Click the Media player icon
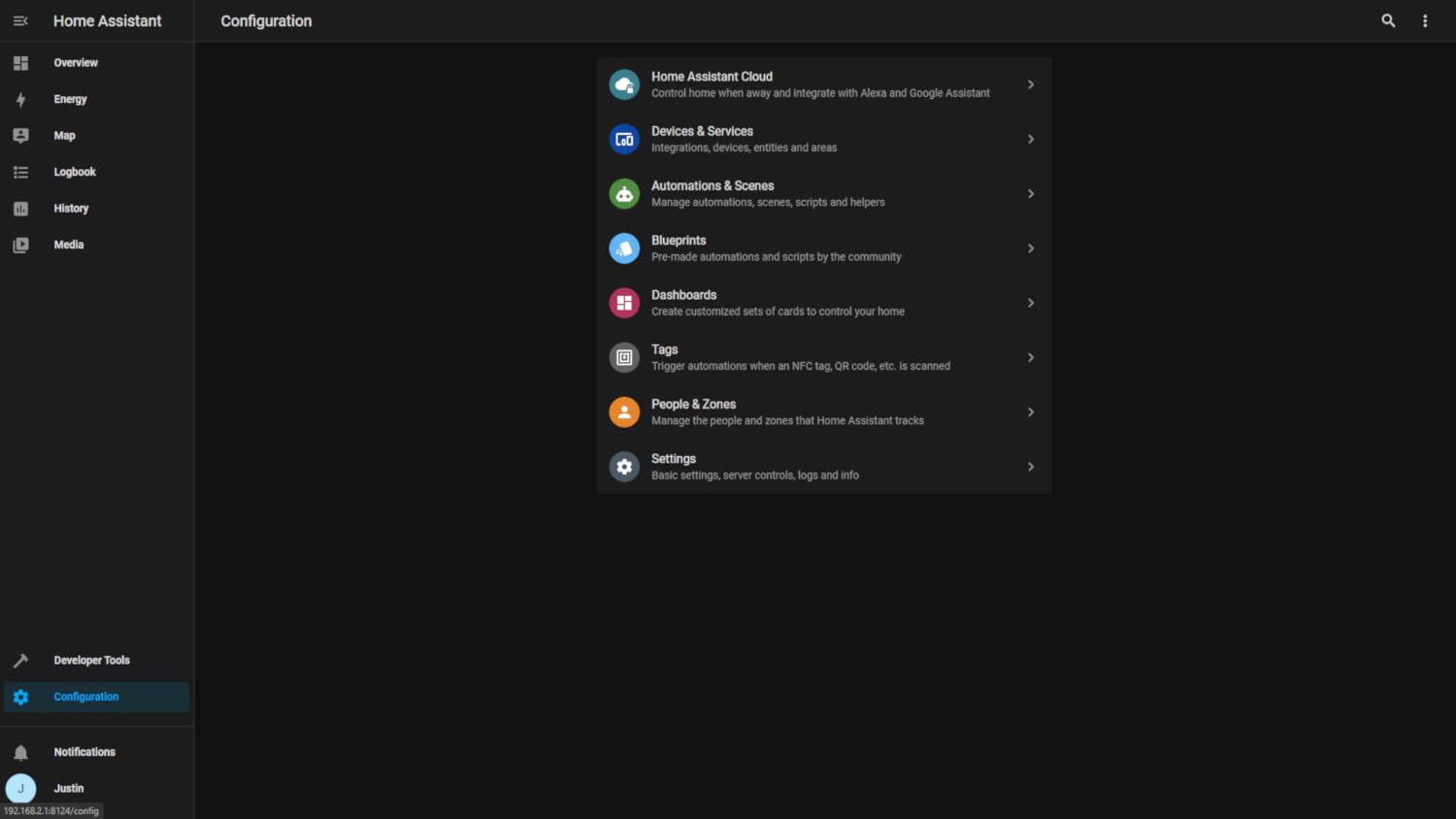This screenshot has height=819, width=1456. (x=20, y=246)
